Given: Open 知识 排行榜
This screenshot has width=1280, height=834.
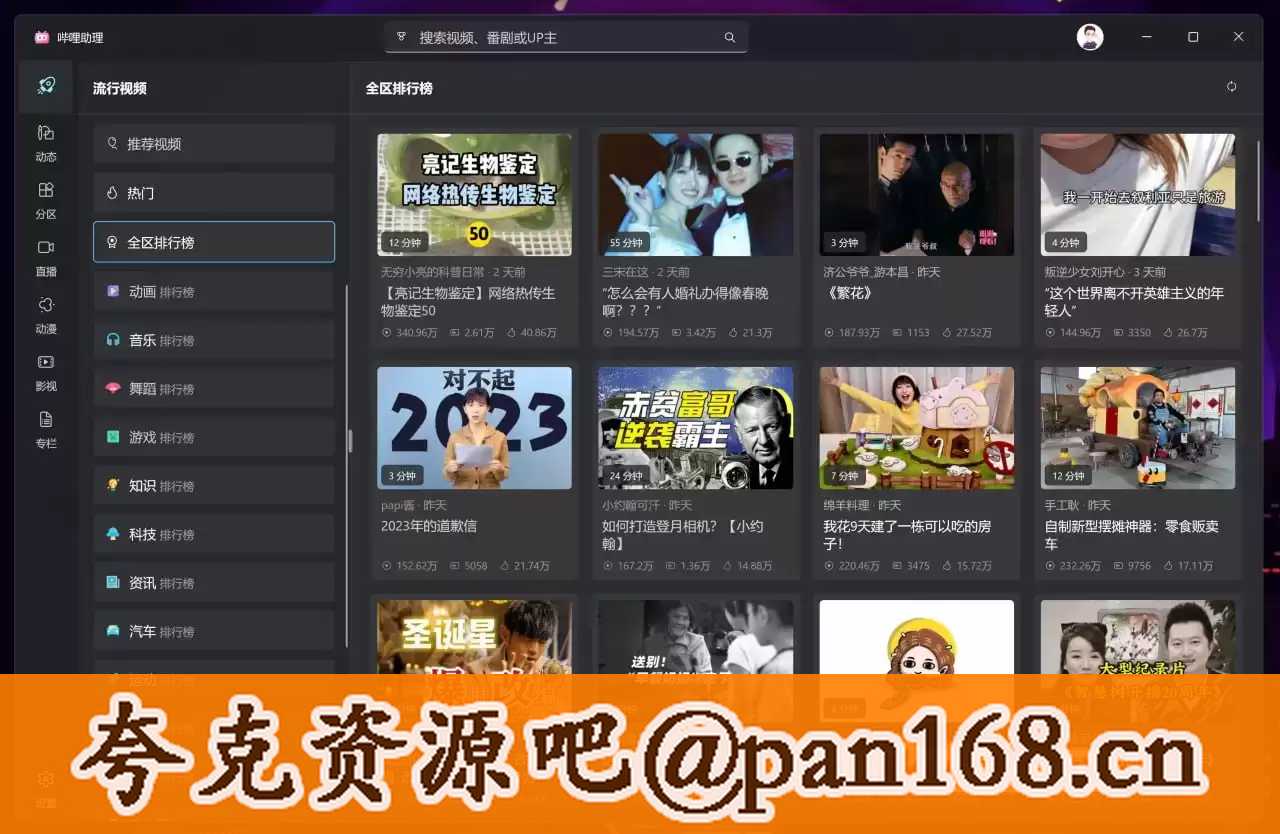Looking at the screenshot, I should pos(214,486).
